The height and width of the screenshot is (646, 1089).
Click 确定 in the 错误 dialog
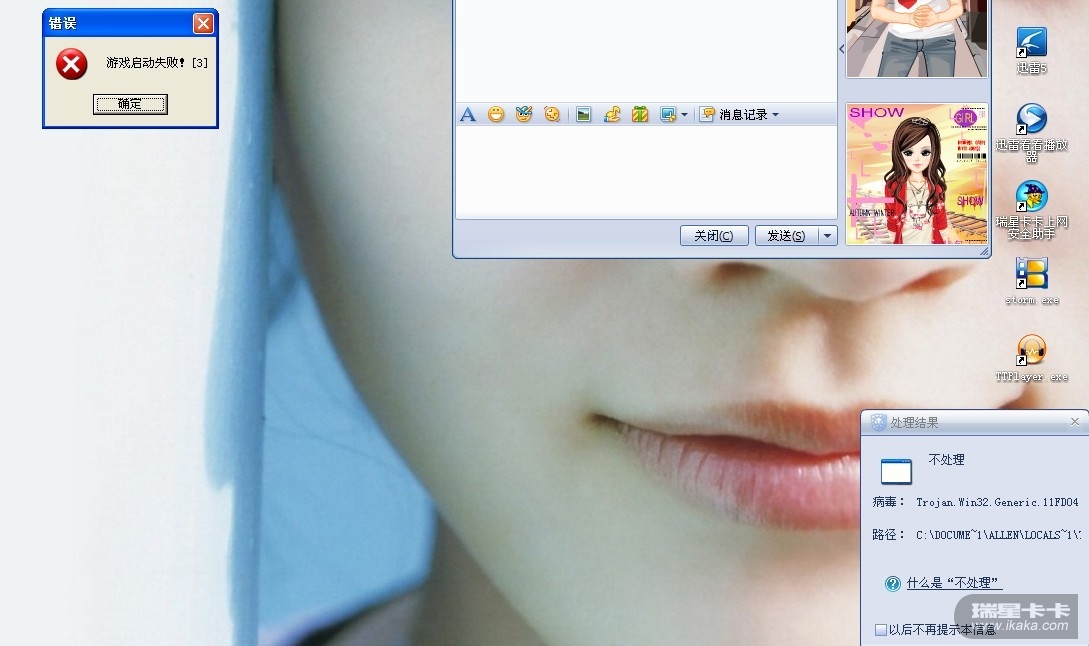pyautogui.click(x=131, y=104)
